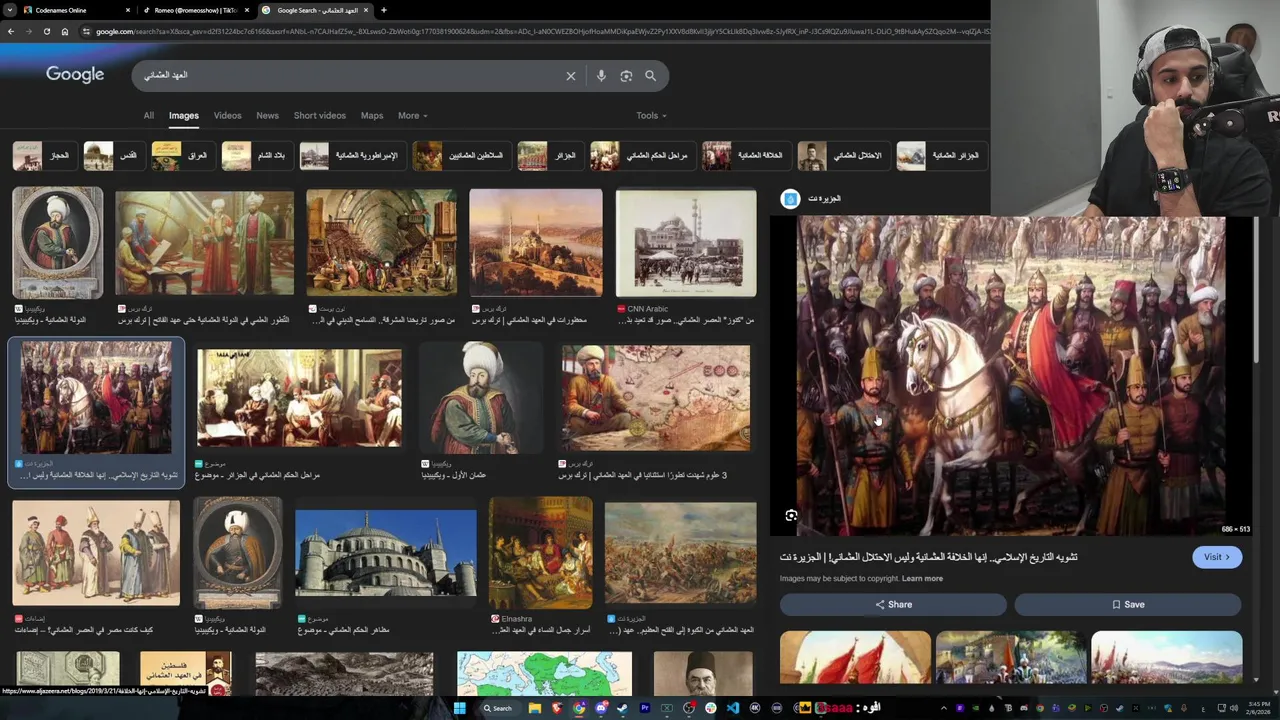Viewport: 1280px width, 720px height.
Task: Show hidden system tray icons chevron
Action: click(x=943, y=708)
